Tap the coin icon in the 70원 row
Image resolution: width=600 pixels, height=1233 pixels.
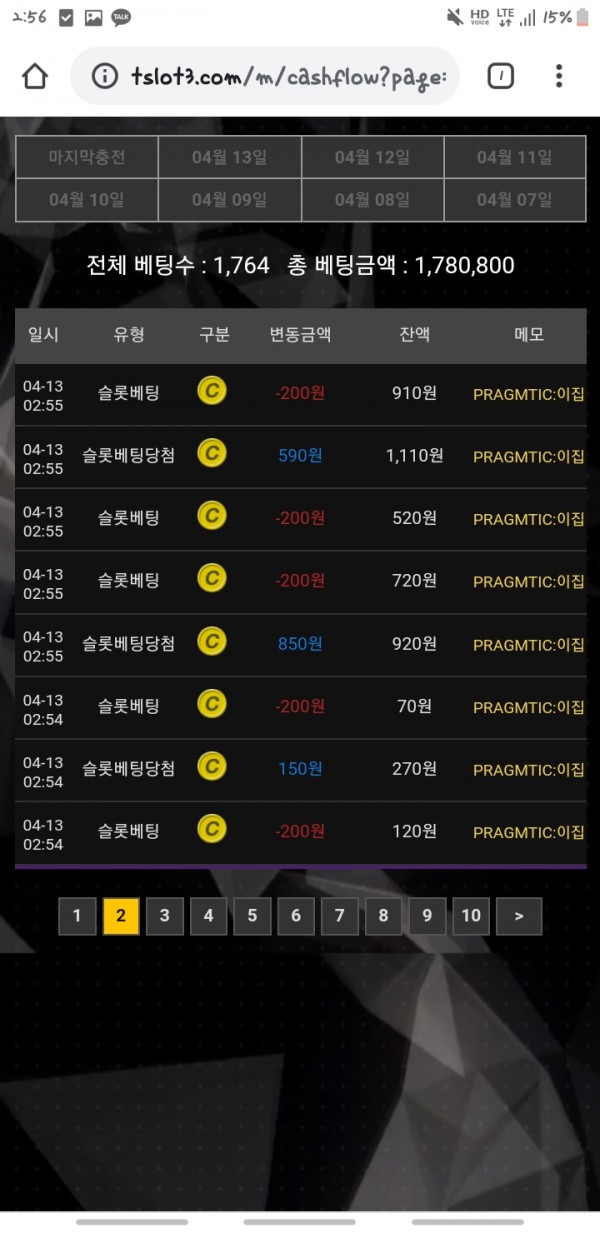point(211,705)
